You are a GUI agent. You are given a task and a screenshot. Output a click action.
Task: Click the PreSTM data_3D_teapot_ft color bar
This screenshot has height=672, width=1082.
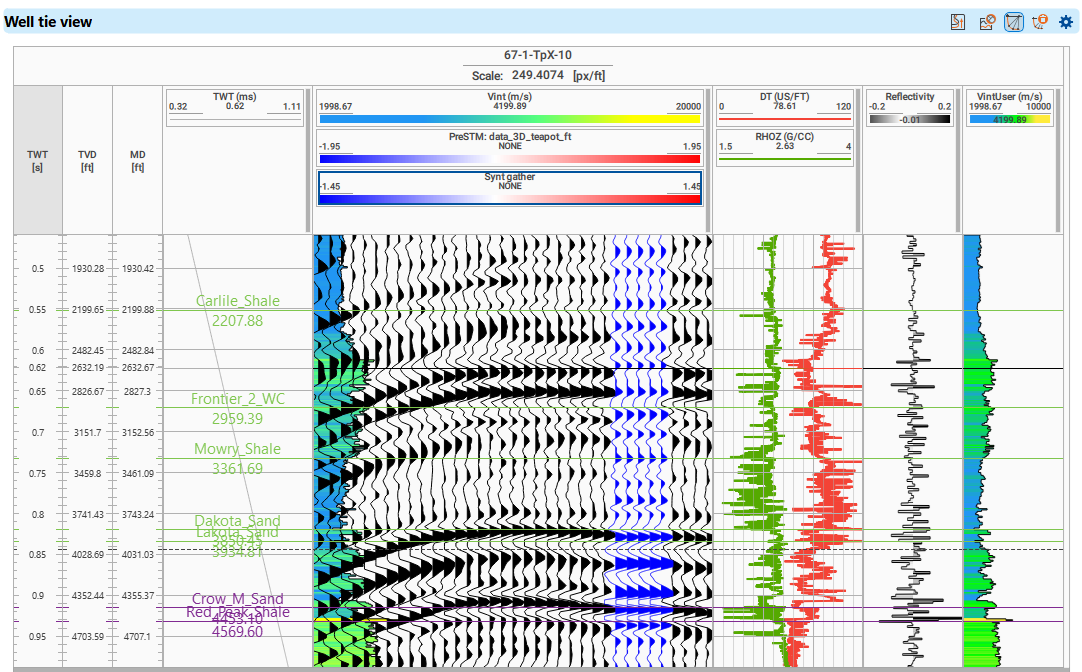tap(509, 157)
